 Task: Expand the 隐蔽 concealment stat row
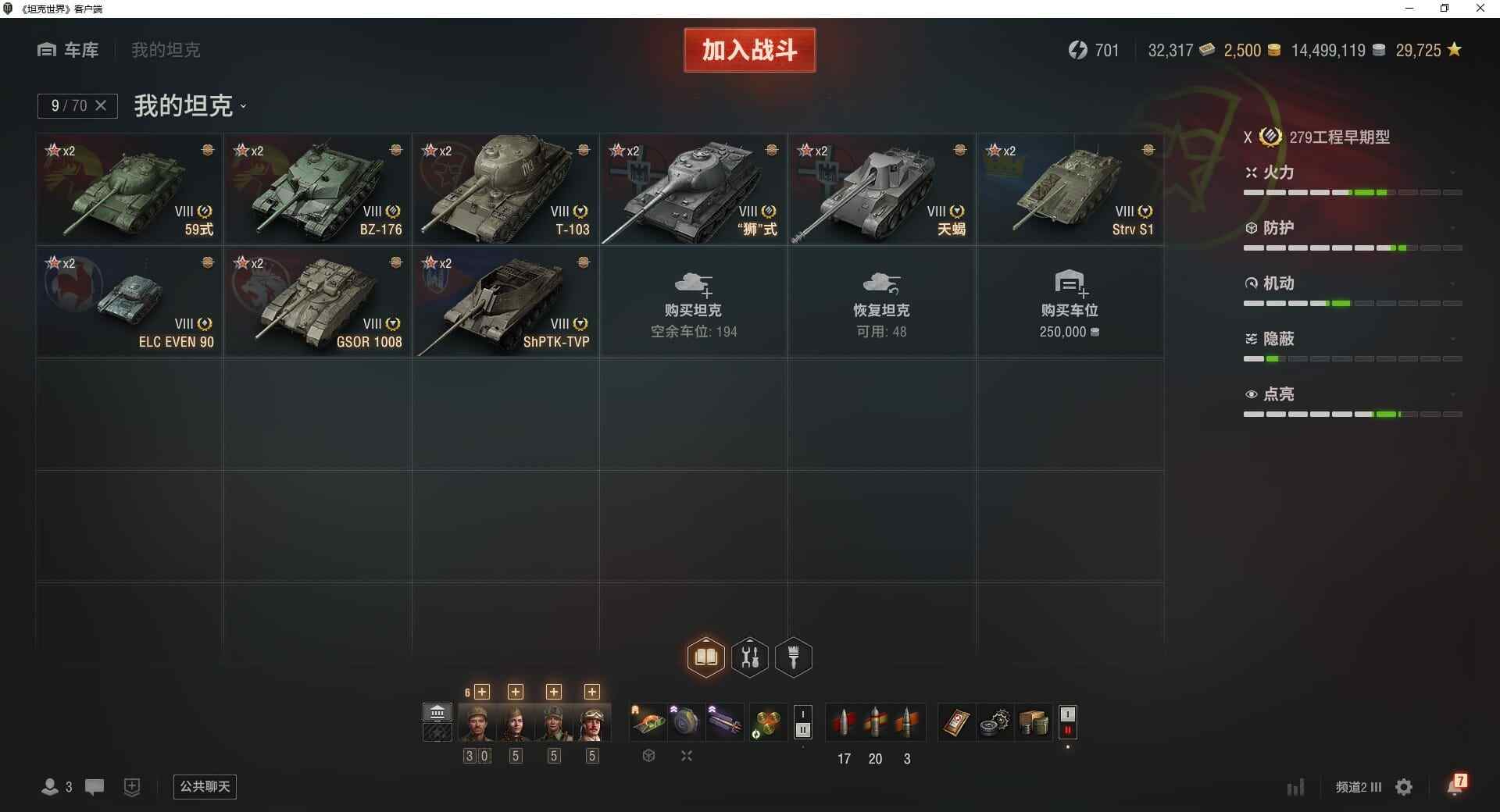pos(1352,347)
